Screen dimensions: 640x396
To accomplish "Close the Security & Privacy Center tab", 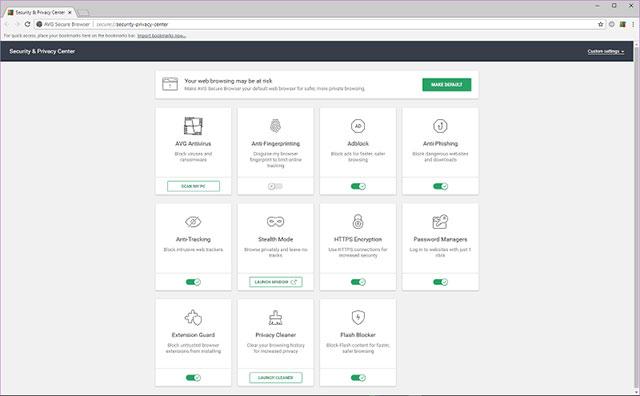I will [69, 12].
